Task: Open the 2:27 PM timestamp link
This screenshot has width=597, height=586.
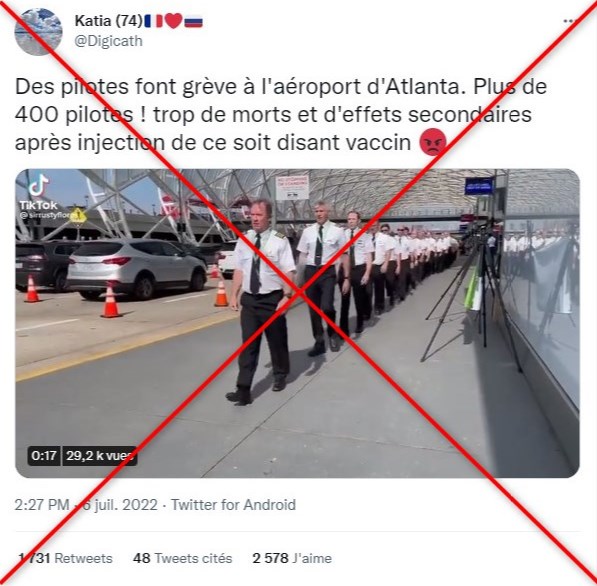Action: pyautogui.click(x=42, y=505)
